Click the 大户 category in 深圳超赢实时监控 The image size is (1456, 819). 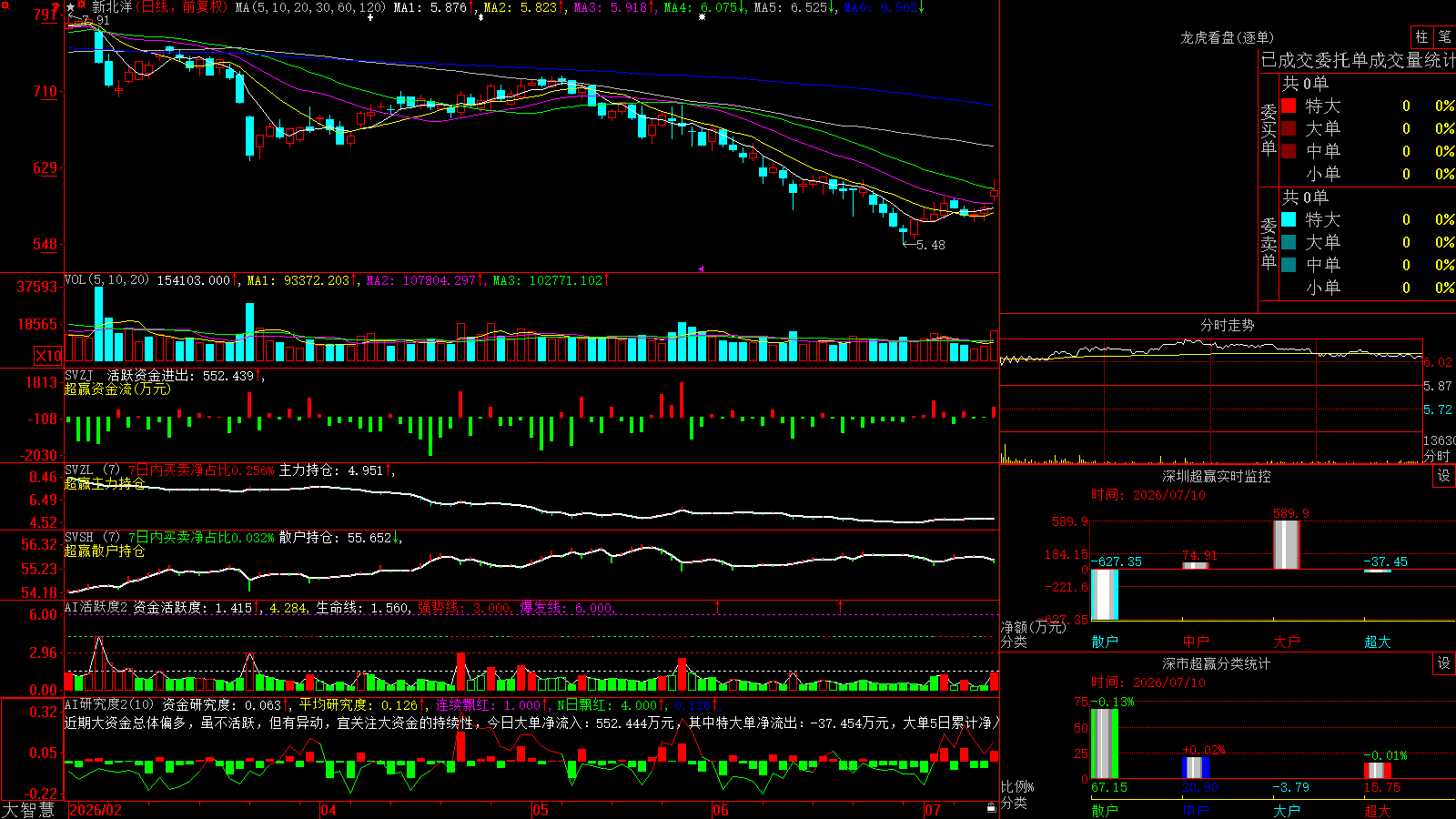pyautogui.click(x=1287, y=642)
